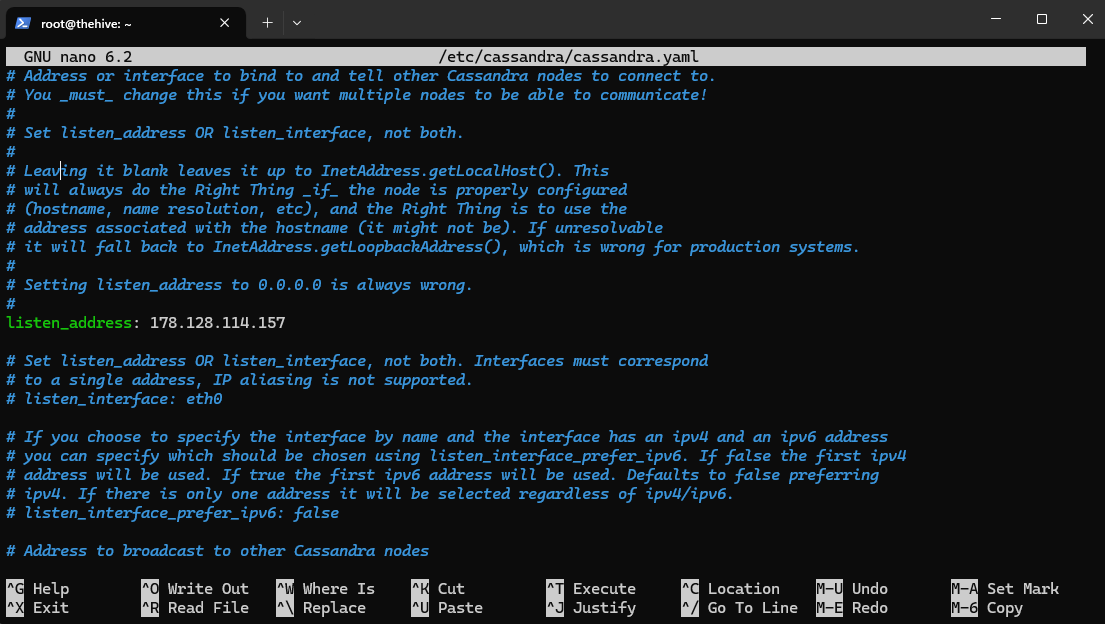Click the 'If you choose to specify the interface' line
The width and height of the screenshot is (1105, 624).
point(447,437)
